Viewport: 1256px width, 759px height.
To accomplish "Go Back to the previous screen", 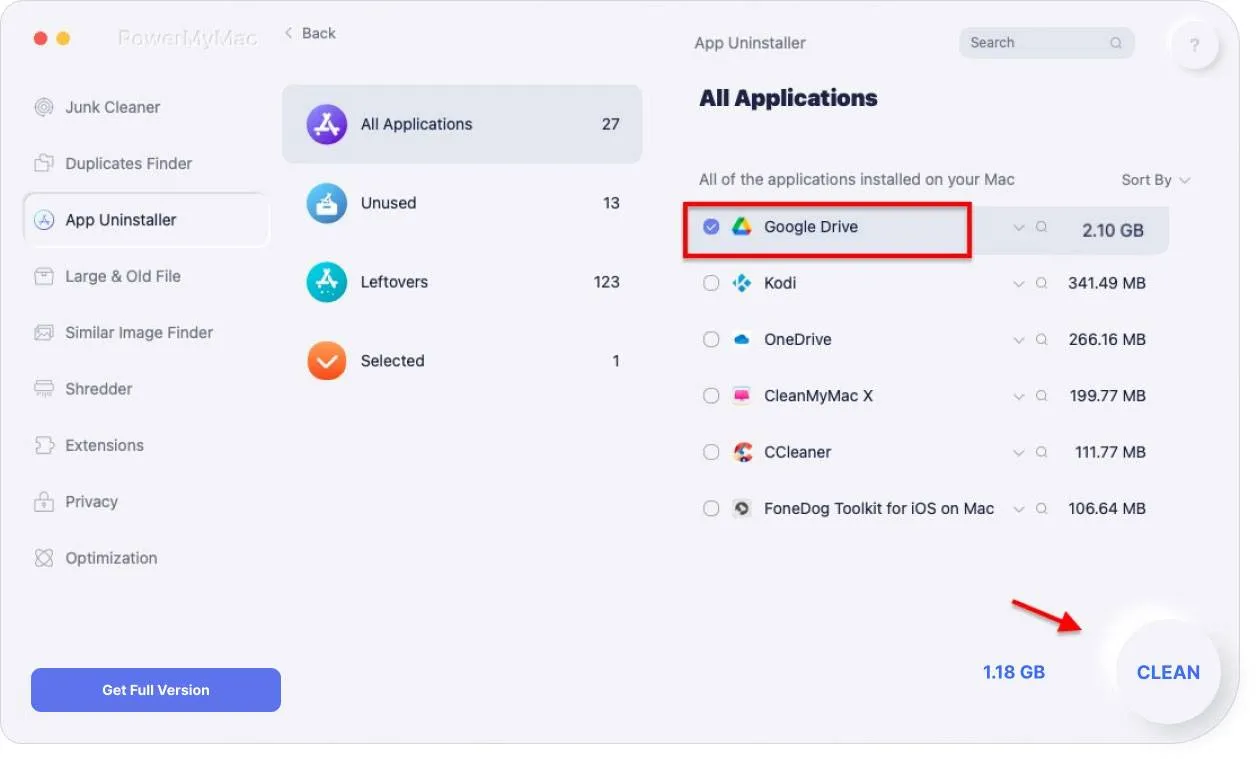I will coord(310,34).
